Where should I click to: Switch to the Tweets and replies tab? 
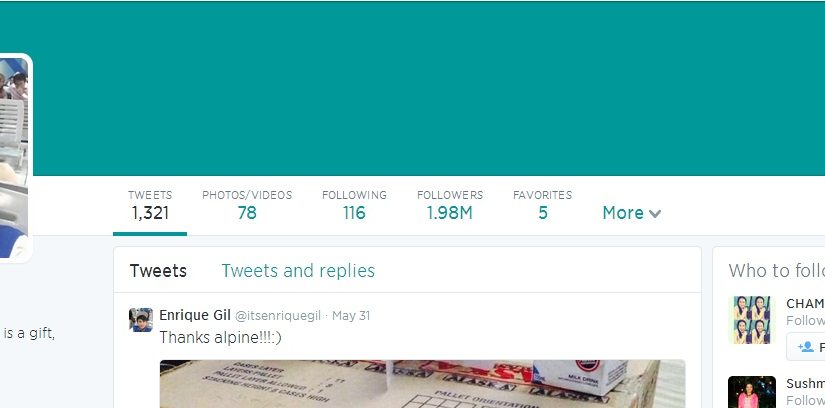[298, 271]
